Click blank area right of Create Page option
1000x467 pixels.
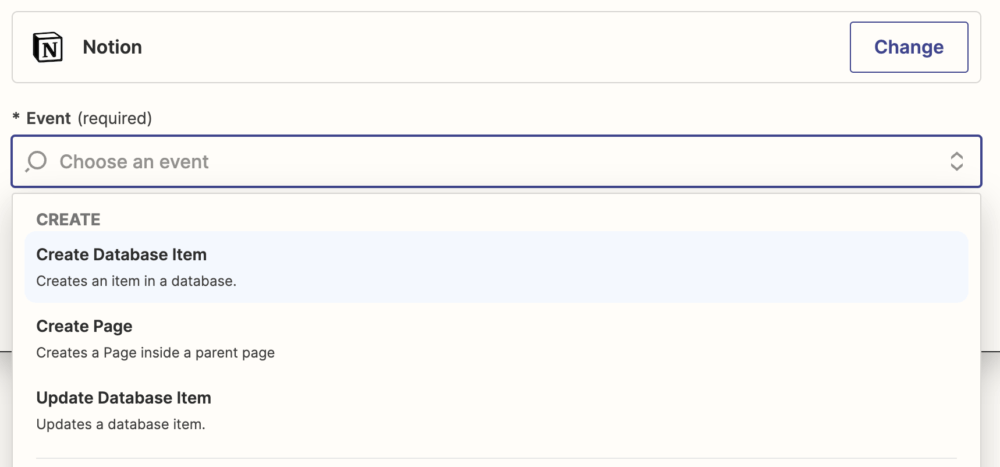pos(600,338)
